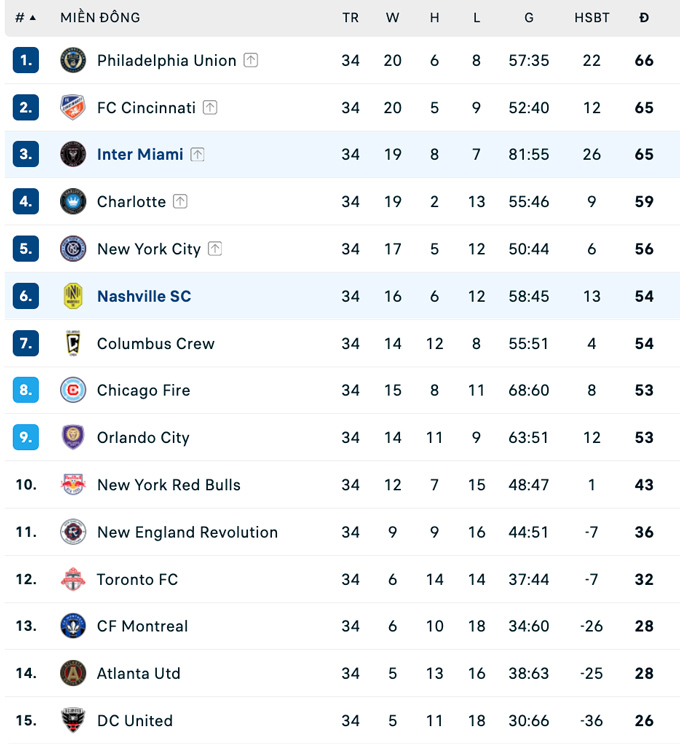The height and width of the screenshot is (744, 680).
Task: Click the Philadelphia Union club crest
Action: 73,60
